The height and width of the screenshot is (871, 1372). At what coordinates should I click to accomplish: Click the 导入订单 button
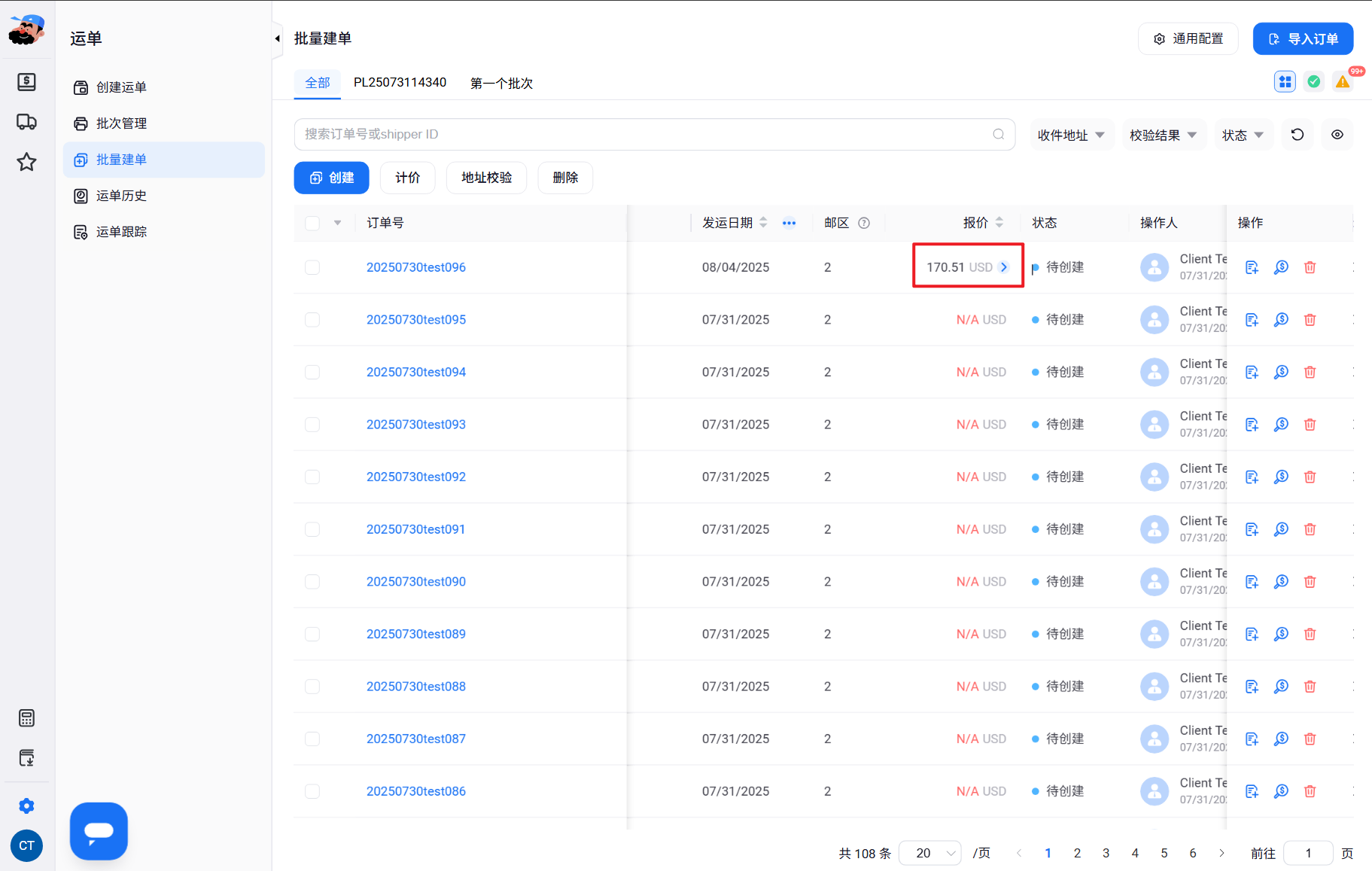coord(1304,39)
